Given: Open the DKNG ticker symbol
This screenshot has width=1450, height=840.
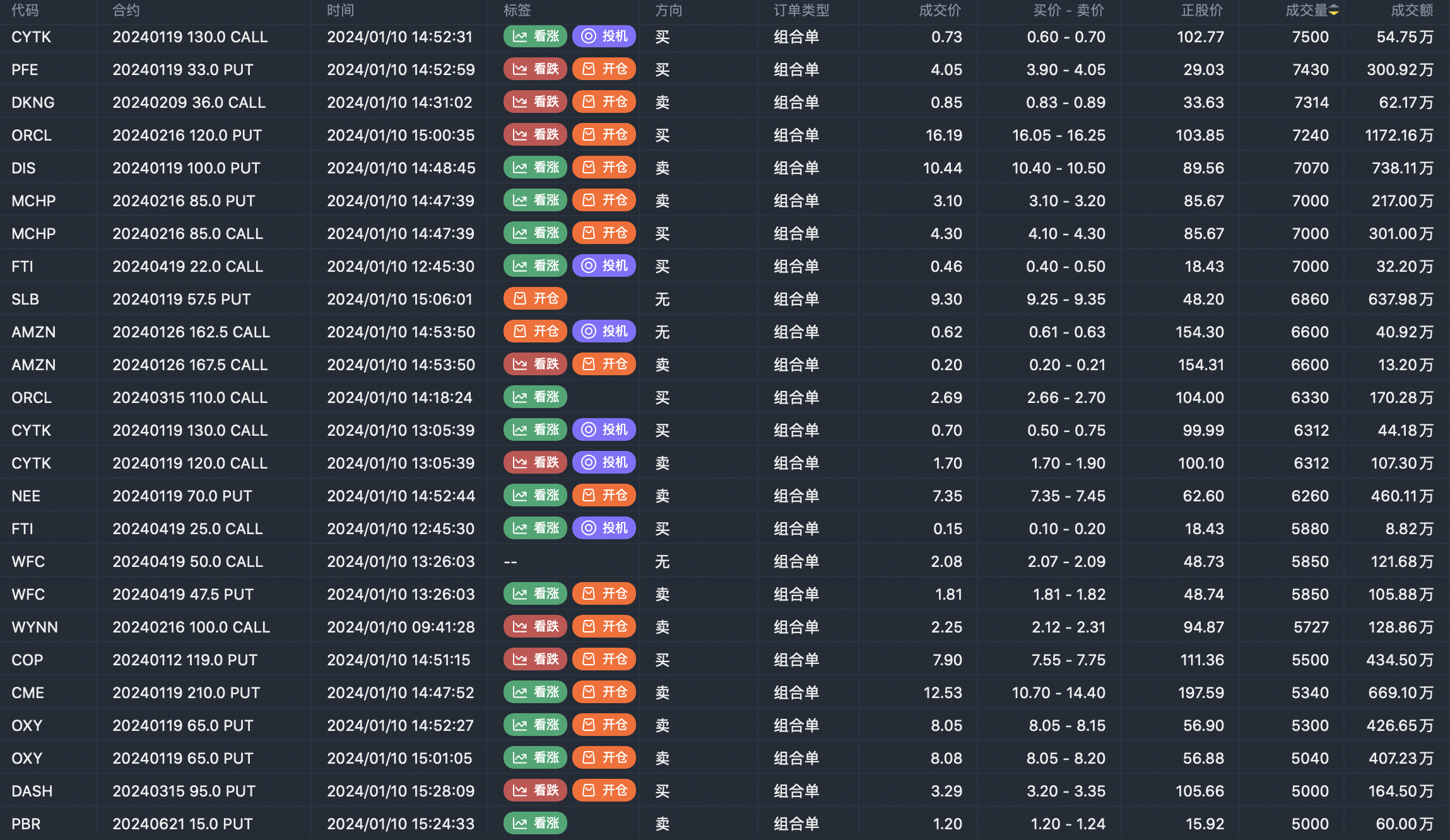Looking at the screenshot, I should pos(33,102).
